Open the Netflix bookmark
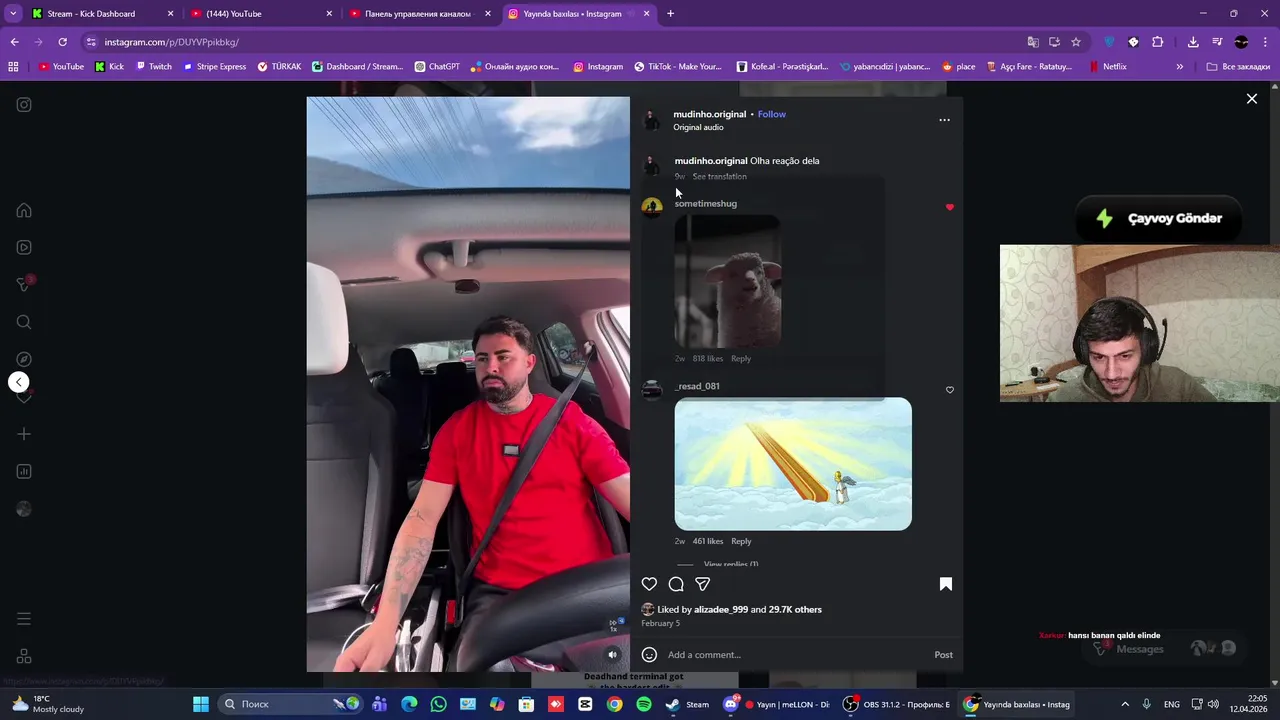 click(1107, 67)
